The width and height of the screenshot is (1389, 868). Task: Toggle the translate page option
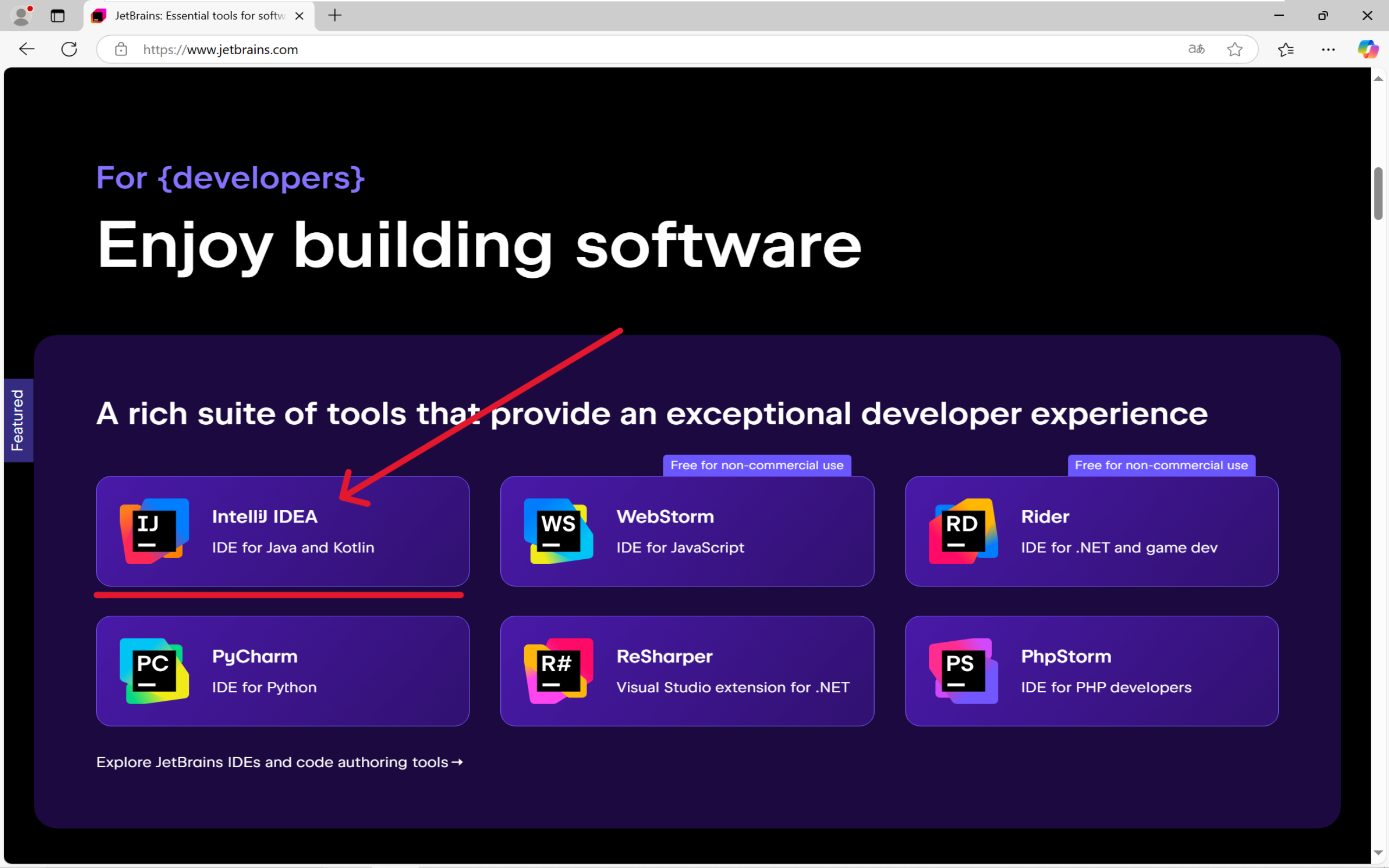(x=1196, y=49)
